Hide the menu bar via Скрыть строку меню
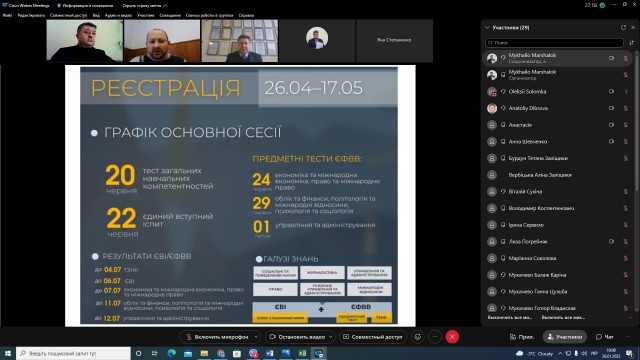Screen dimensions: 640x360 point(144,6)
